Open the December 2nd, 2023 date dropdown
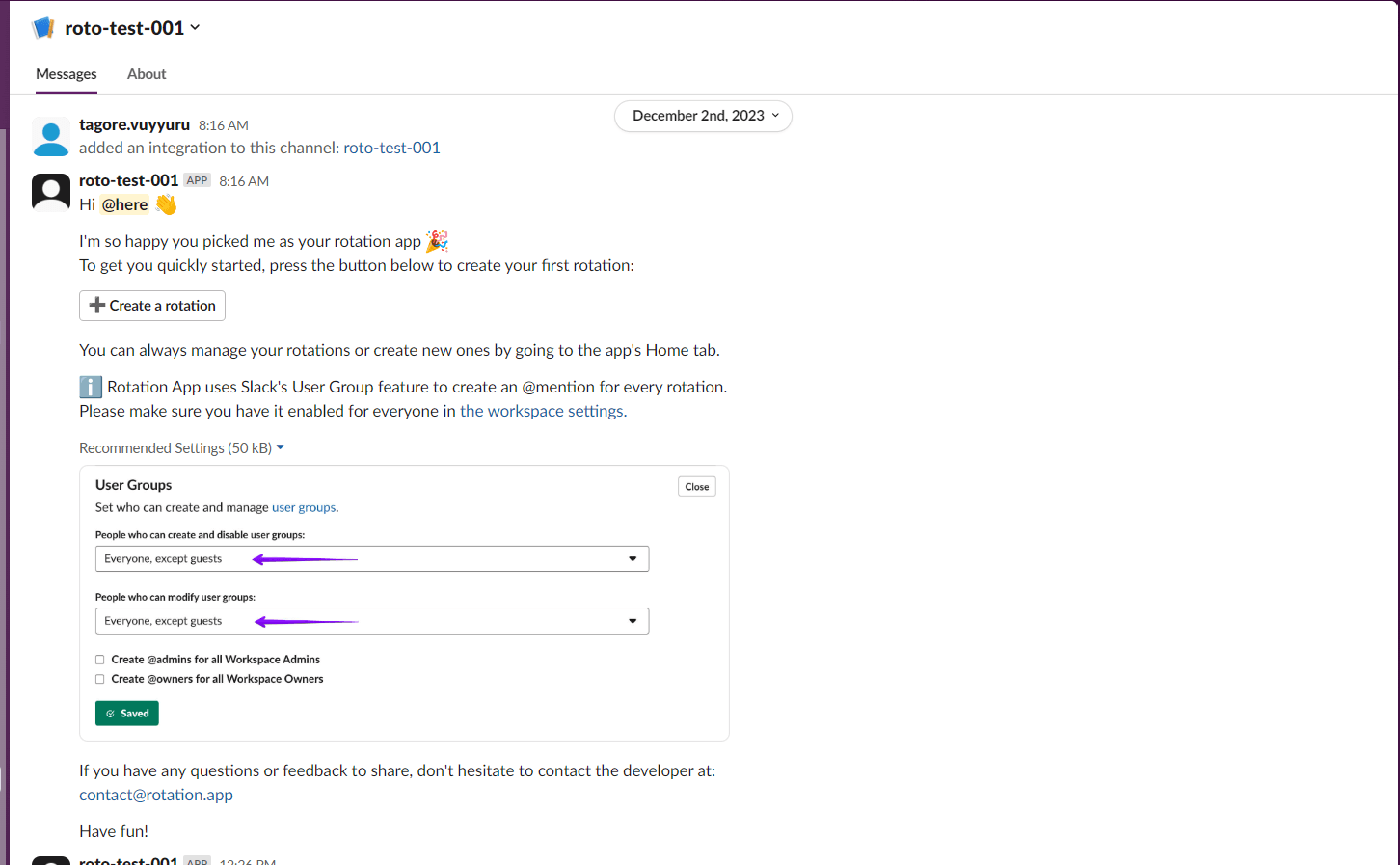Image resolution: width=1400 pixels, height=865 pixels. (703, 116)
